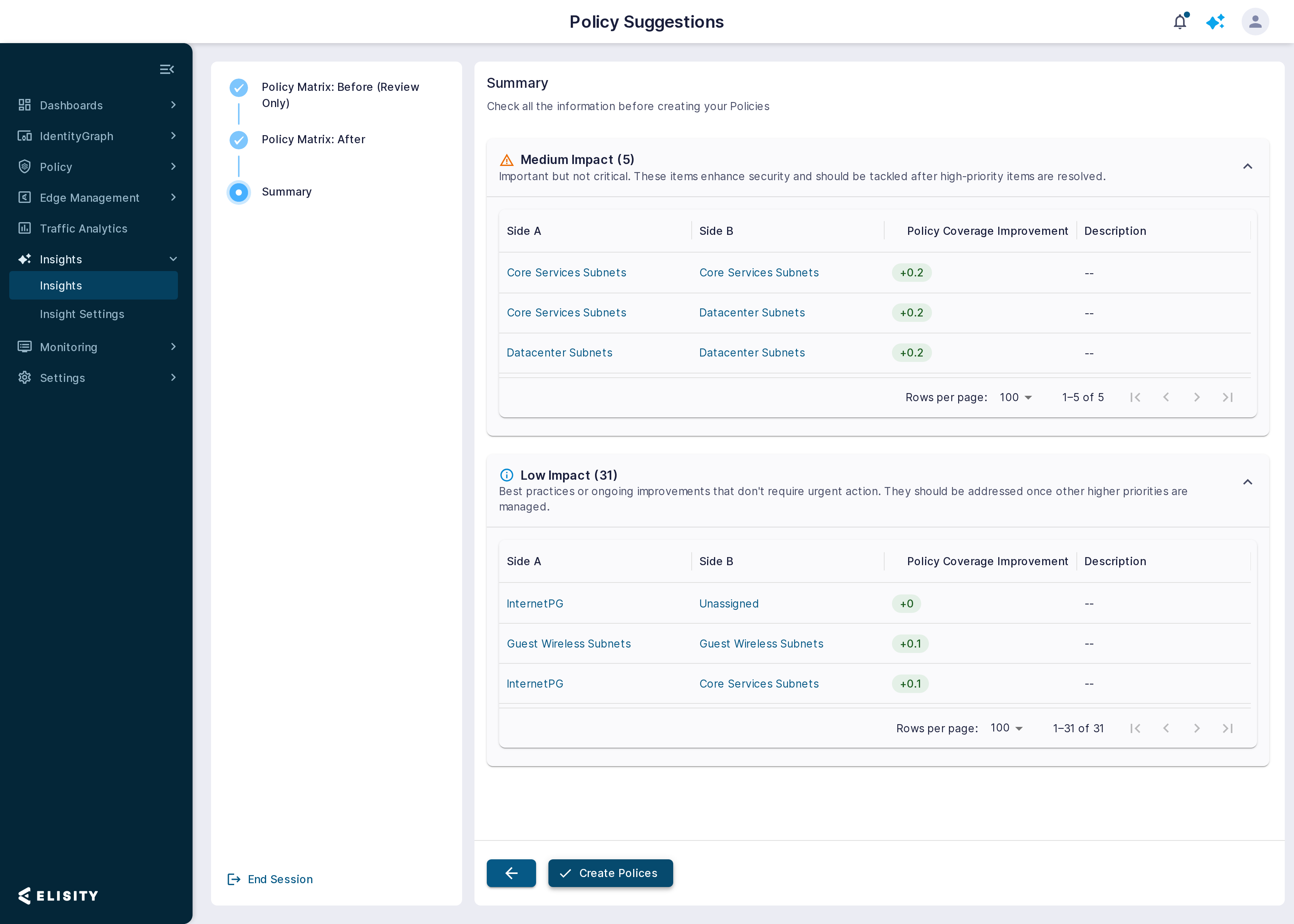Go to last page in Medium Impact table

point(1228,397)
